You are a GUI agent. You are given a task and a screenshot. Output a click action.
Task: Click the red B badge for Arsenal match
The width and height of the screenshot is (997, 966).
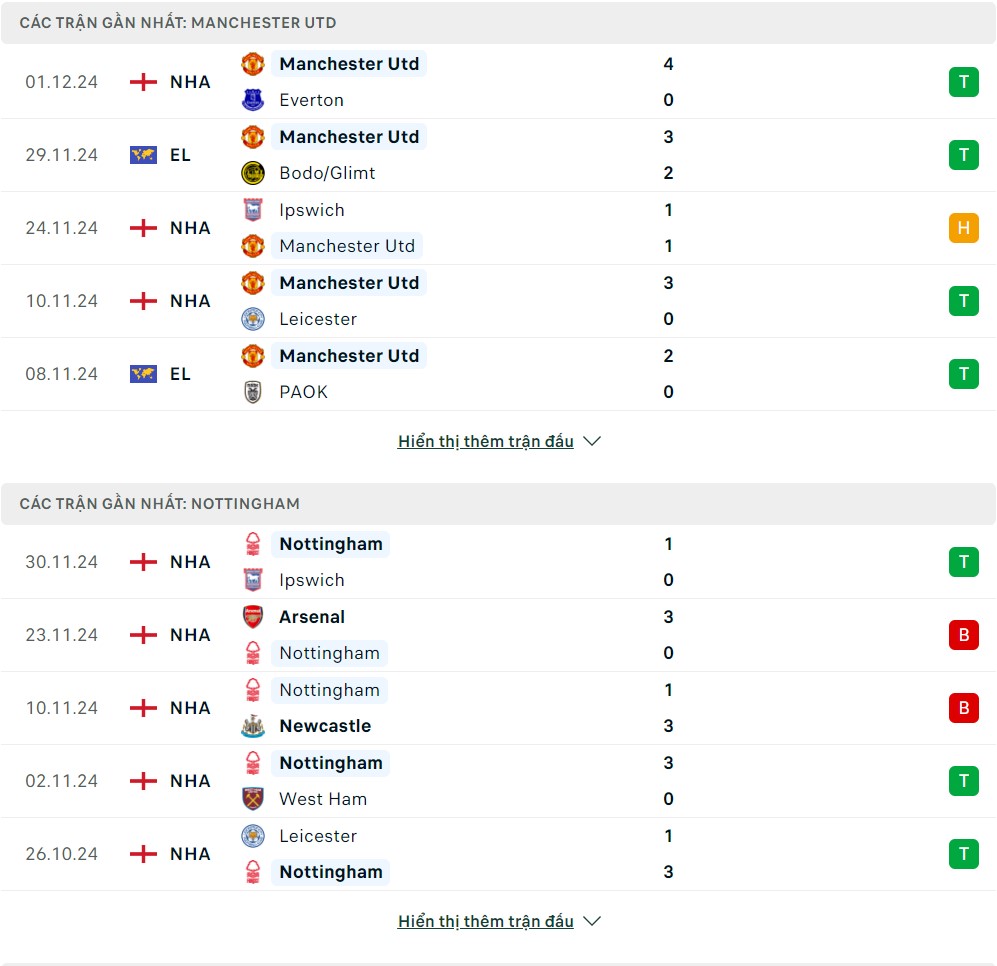(963, 635)
